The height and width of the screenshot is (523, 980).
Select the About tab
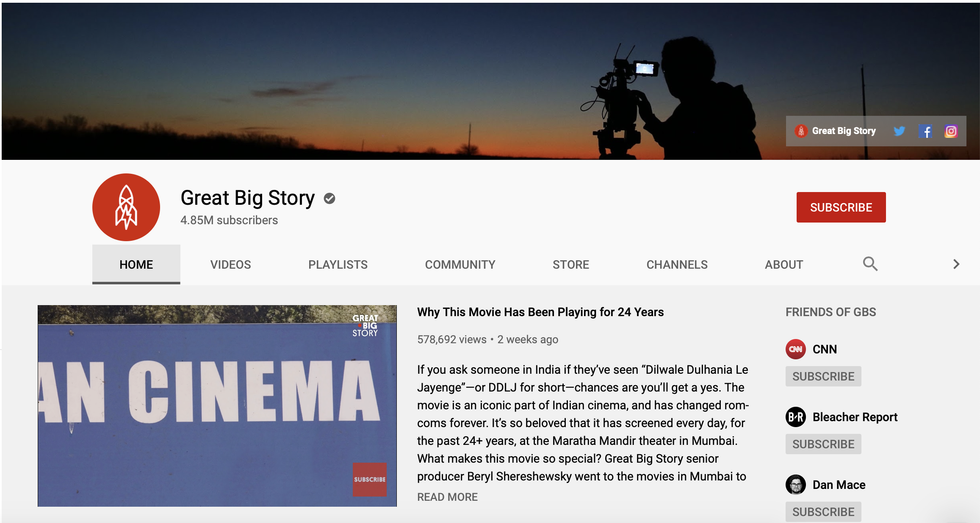coord(784,265)
